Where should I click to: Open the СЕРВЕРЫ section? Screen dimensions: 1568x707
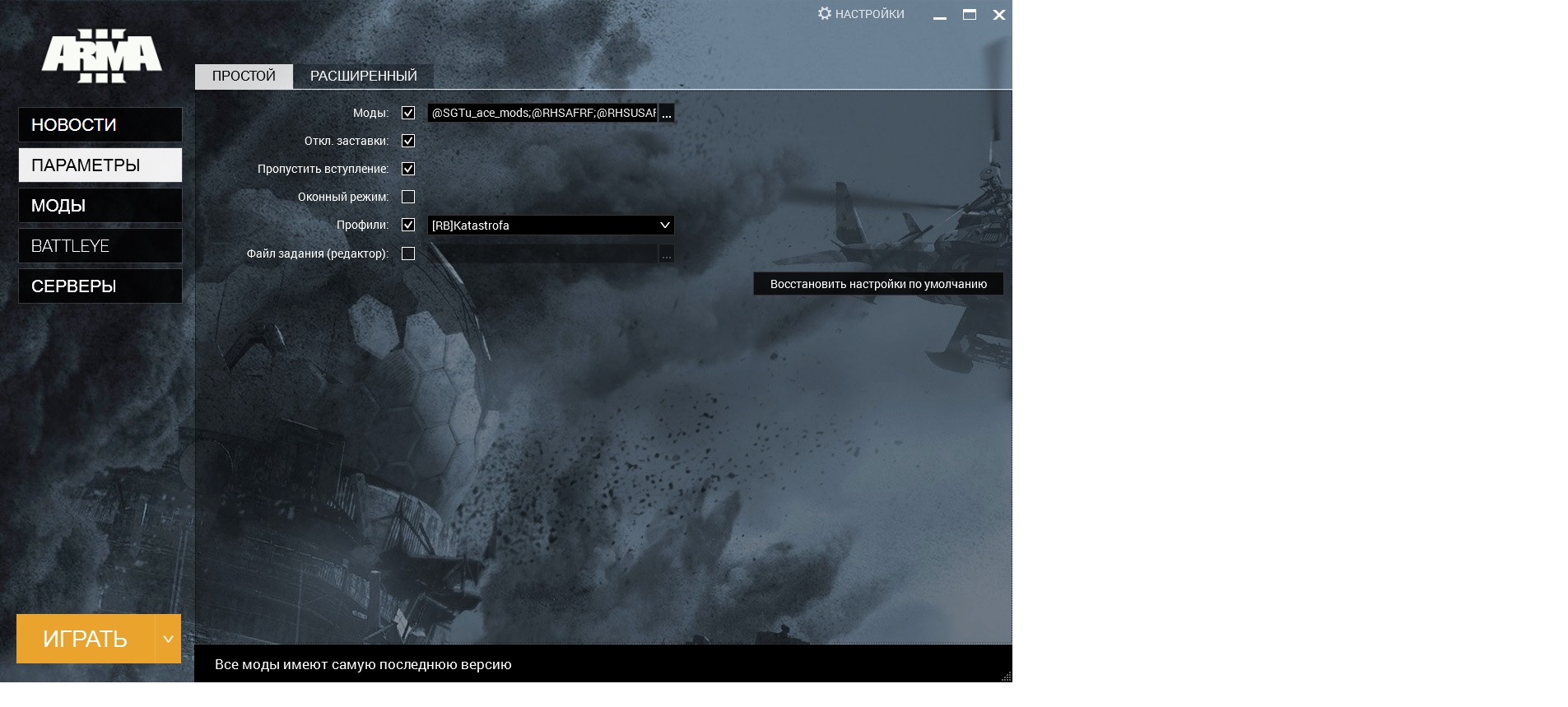[100, 286]
